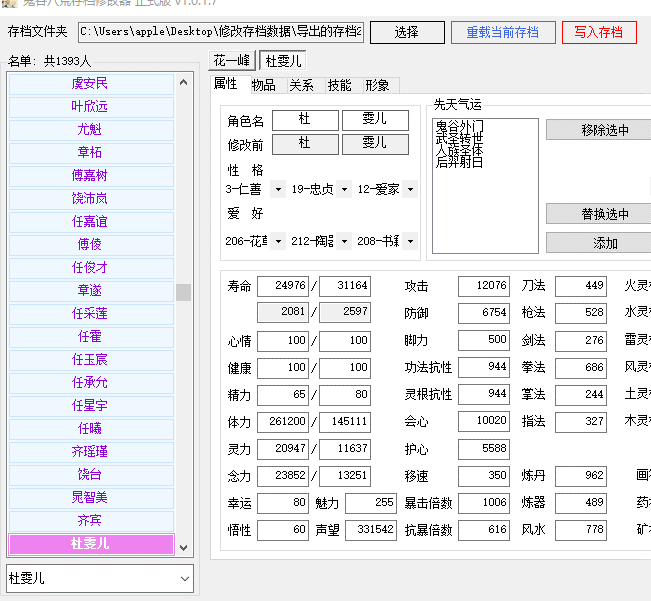Viewport: 651px width, 601px height.
Task: Expand the 19-忠贞 personality dropdown
Action: tap(344, 190)
